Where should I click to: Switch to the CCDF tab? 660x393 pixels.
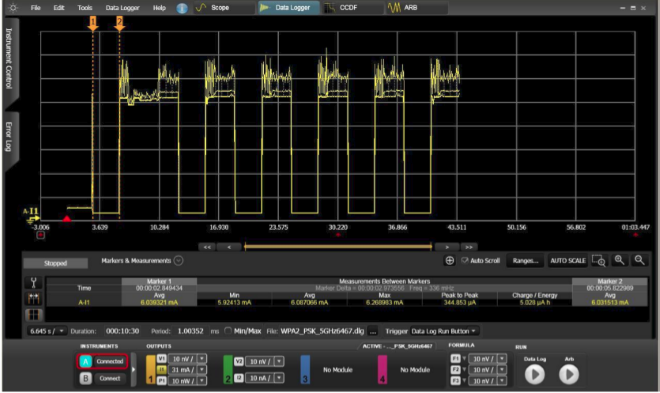coord(353,8)
